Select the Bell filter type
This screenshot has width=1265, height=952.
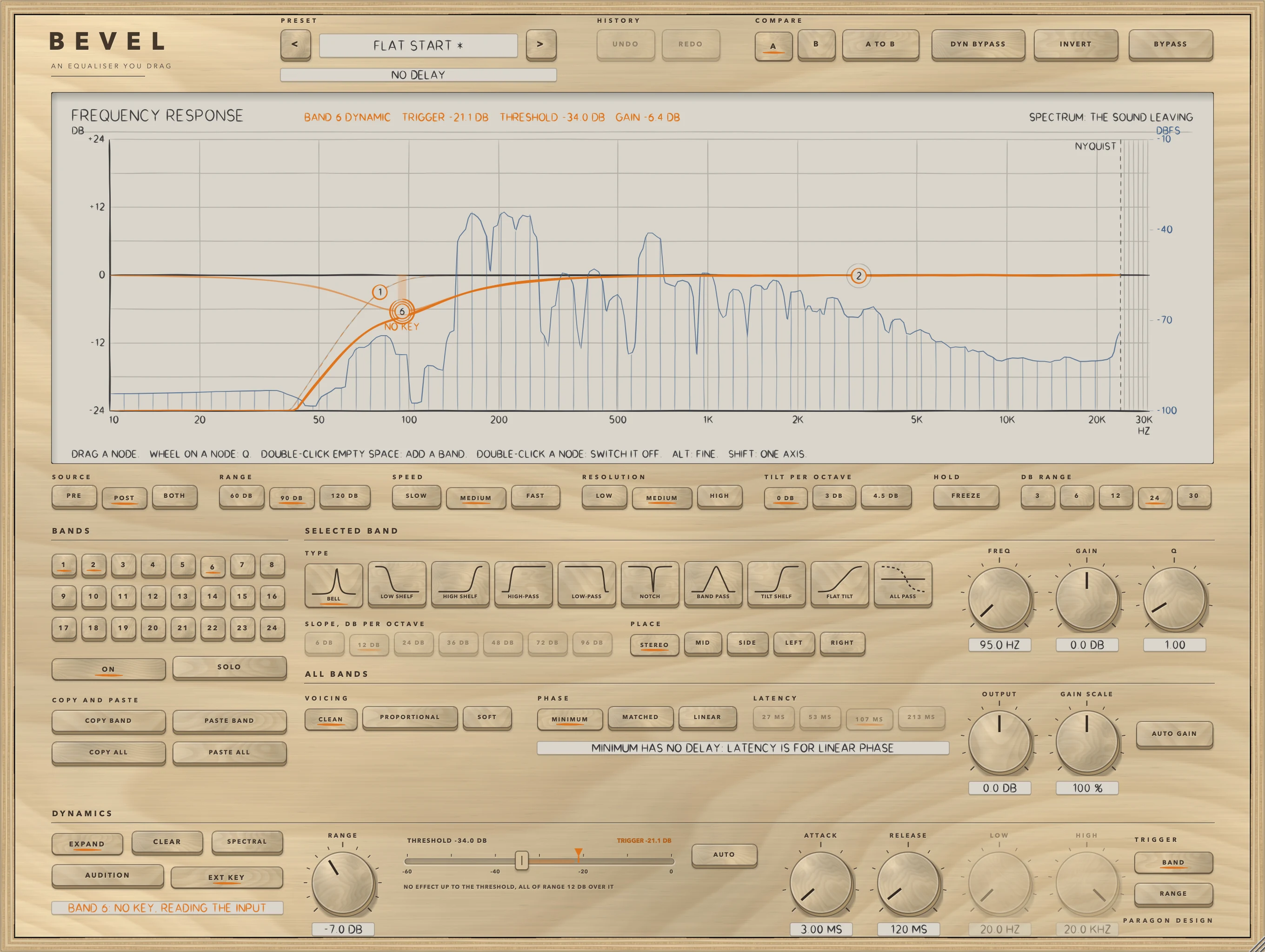click(333, 585)
